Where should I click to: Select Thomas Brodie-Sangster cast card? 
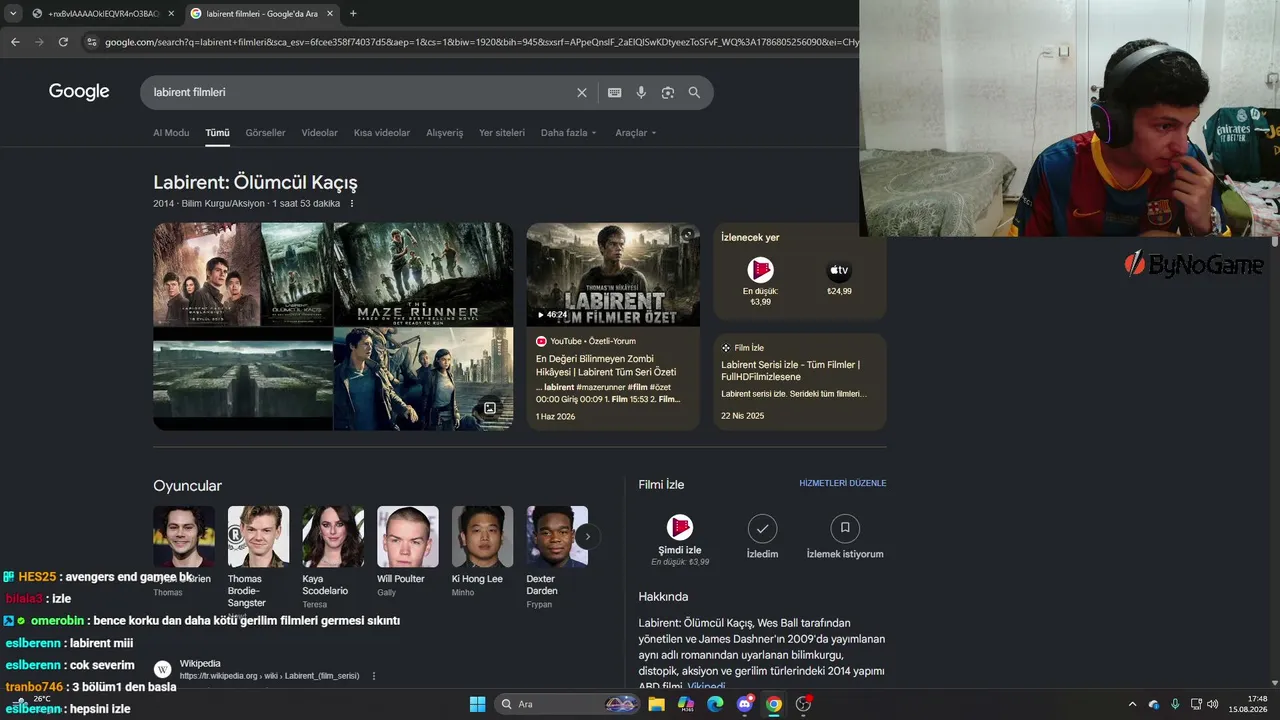coord(258,557)
